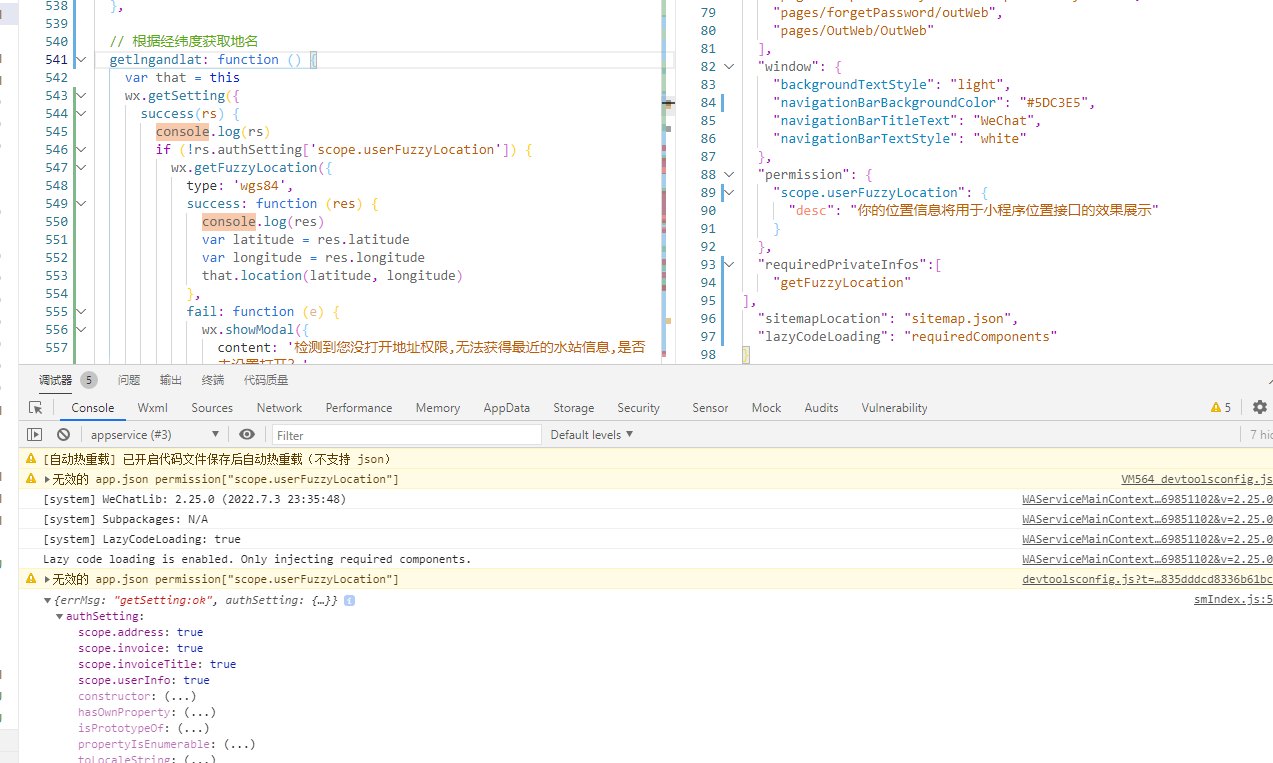The height and width of the screenshot is (763, 1273).
Task: Open the Performance tab
Action: 359,408
